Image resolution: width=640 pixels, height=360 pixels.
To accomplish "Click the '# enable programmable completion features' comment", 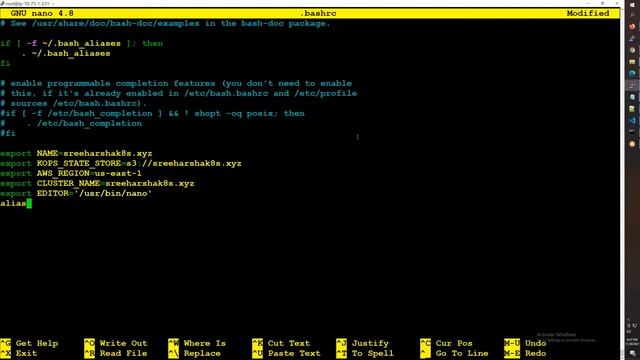I will (176, 83).
